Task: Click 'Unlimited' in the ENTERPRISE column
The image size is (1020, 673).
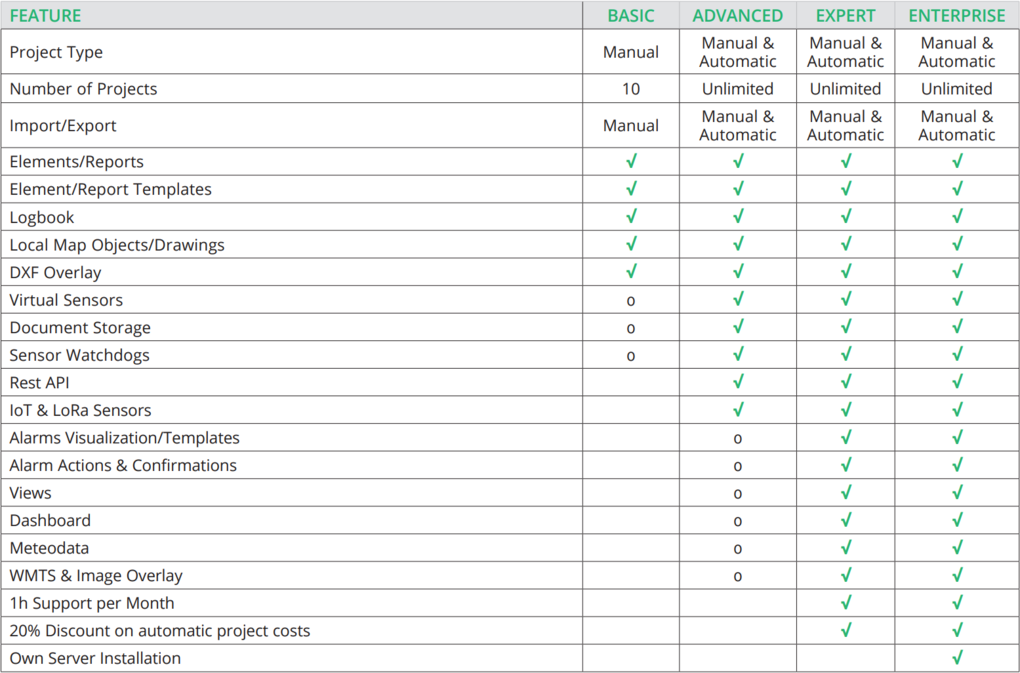Action: [x=957, y=89]
